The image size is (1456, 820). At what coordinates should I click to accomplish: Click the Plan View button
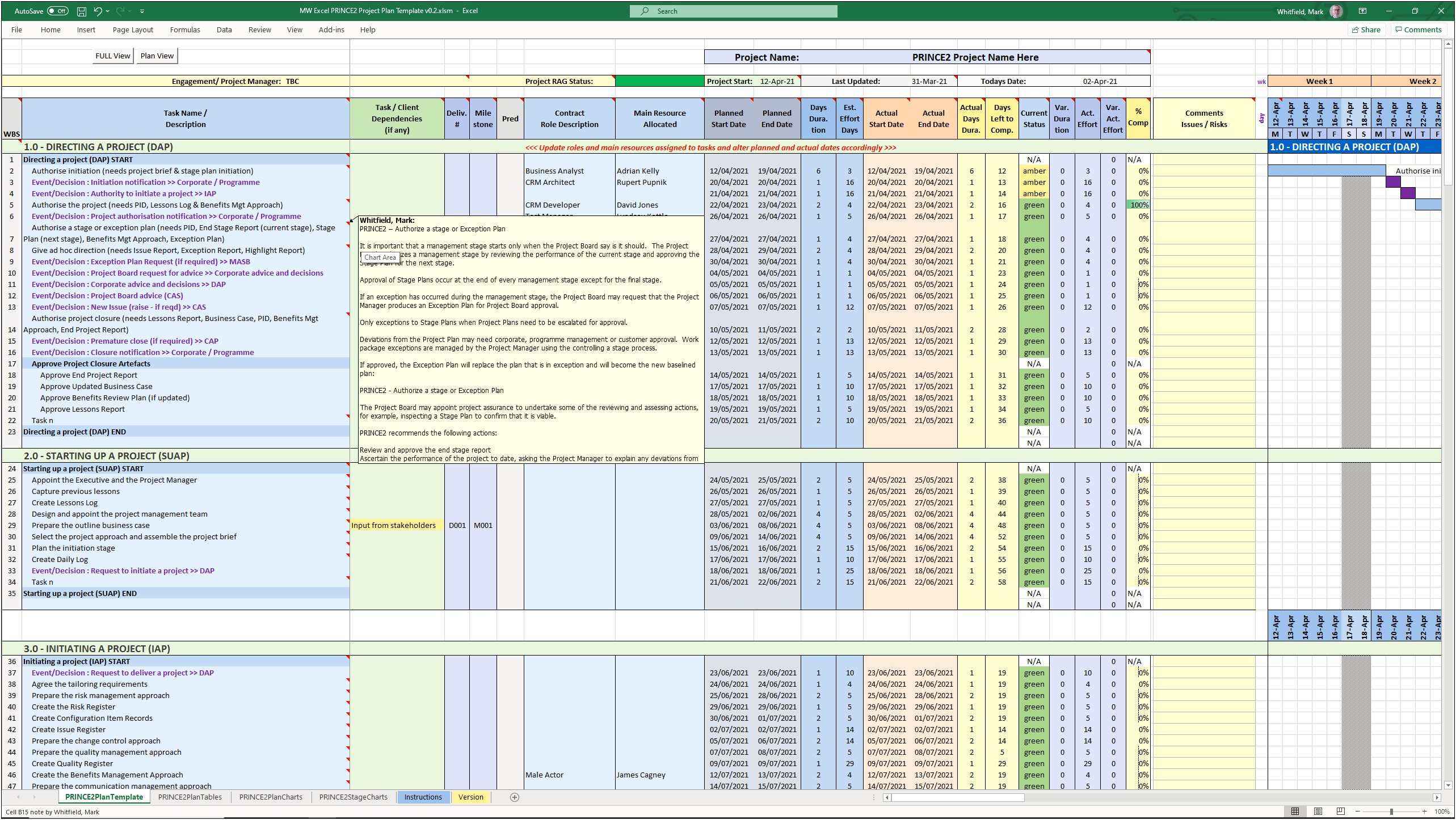tap(157, 56)
